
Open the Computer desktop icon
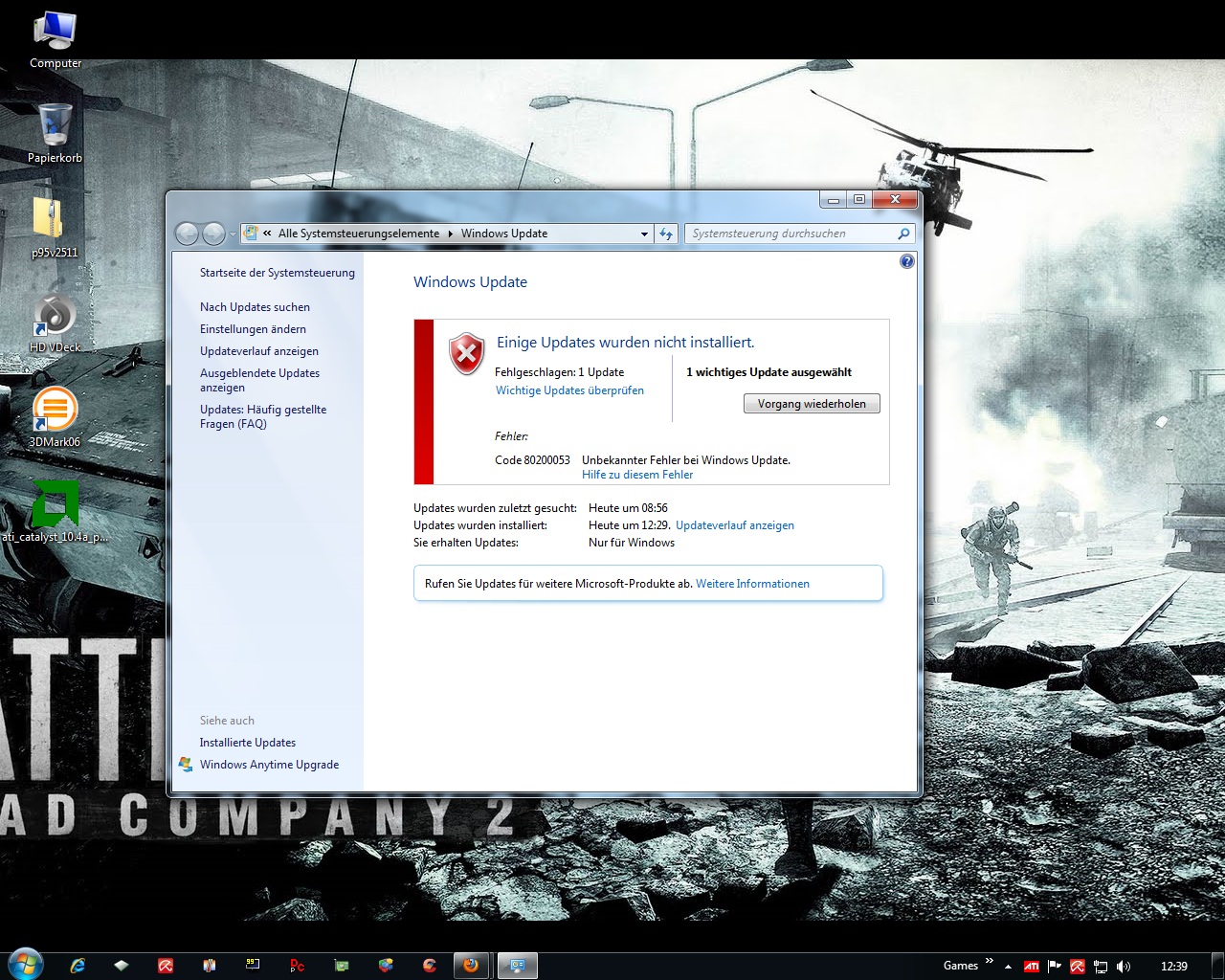pos(56,40)
